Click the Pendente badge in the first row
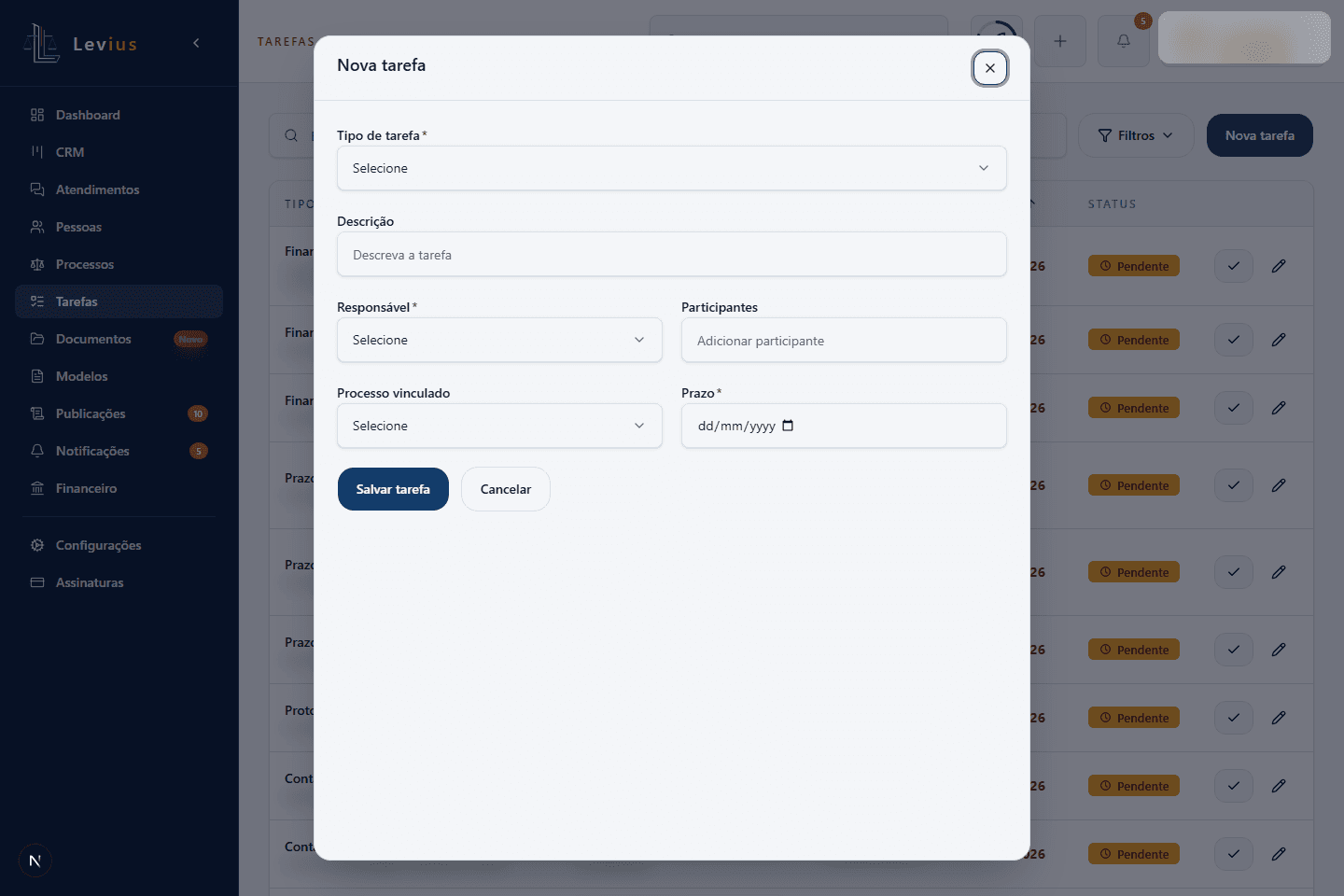Screen dimensions: 1344x896 [x=1134, y=266]
